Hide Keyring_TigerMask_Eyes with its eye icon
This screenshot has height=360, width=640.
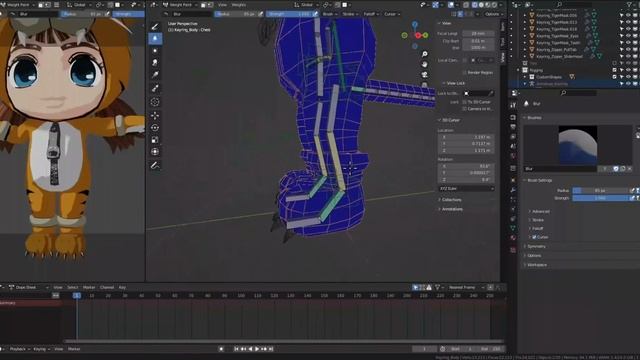click(629, 36)
